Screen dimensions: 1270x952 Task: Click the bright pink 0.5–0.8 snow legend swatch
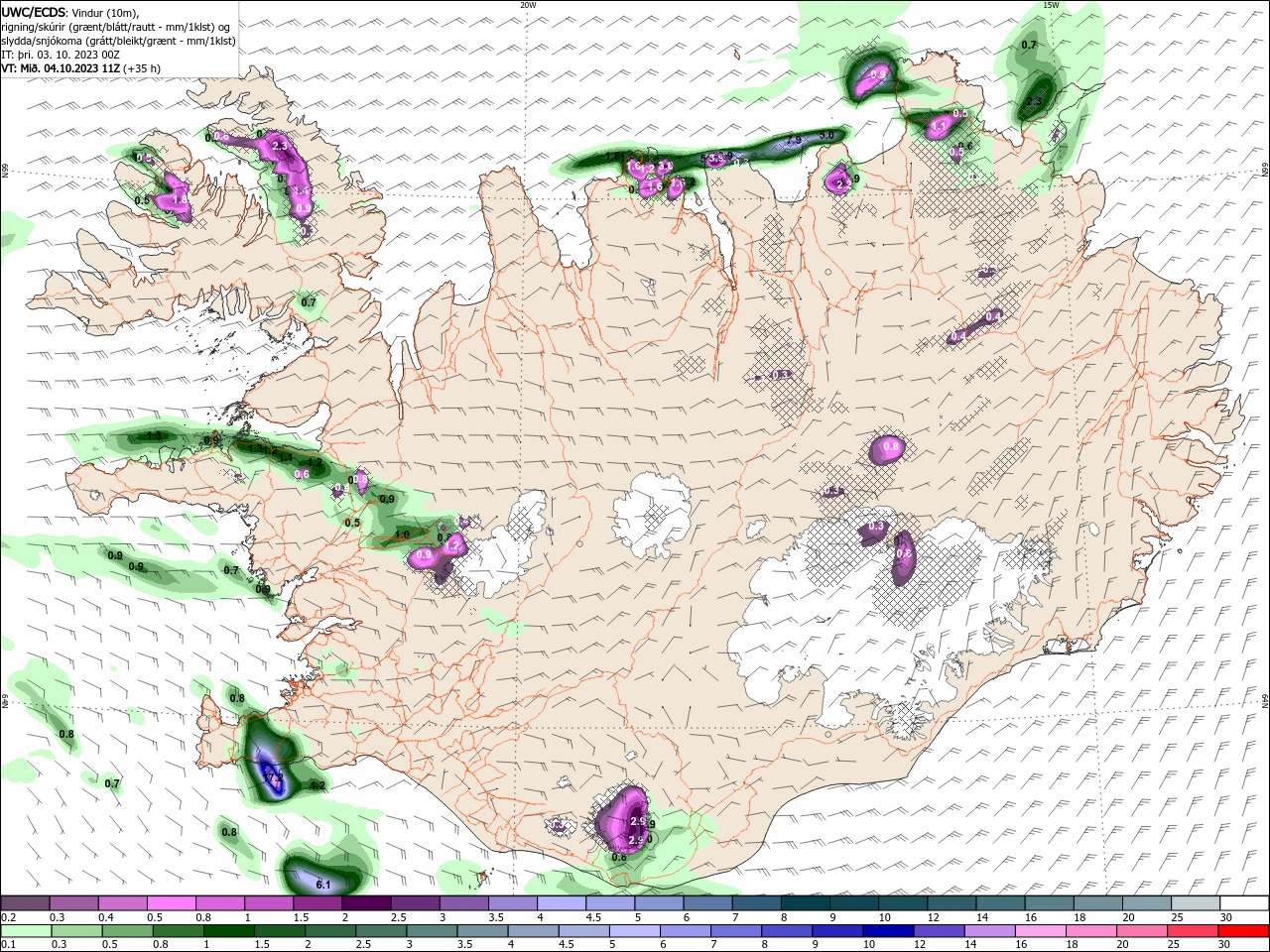pos(171,902)
